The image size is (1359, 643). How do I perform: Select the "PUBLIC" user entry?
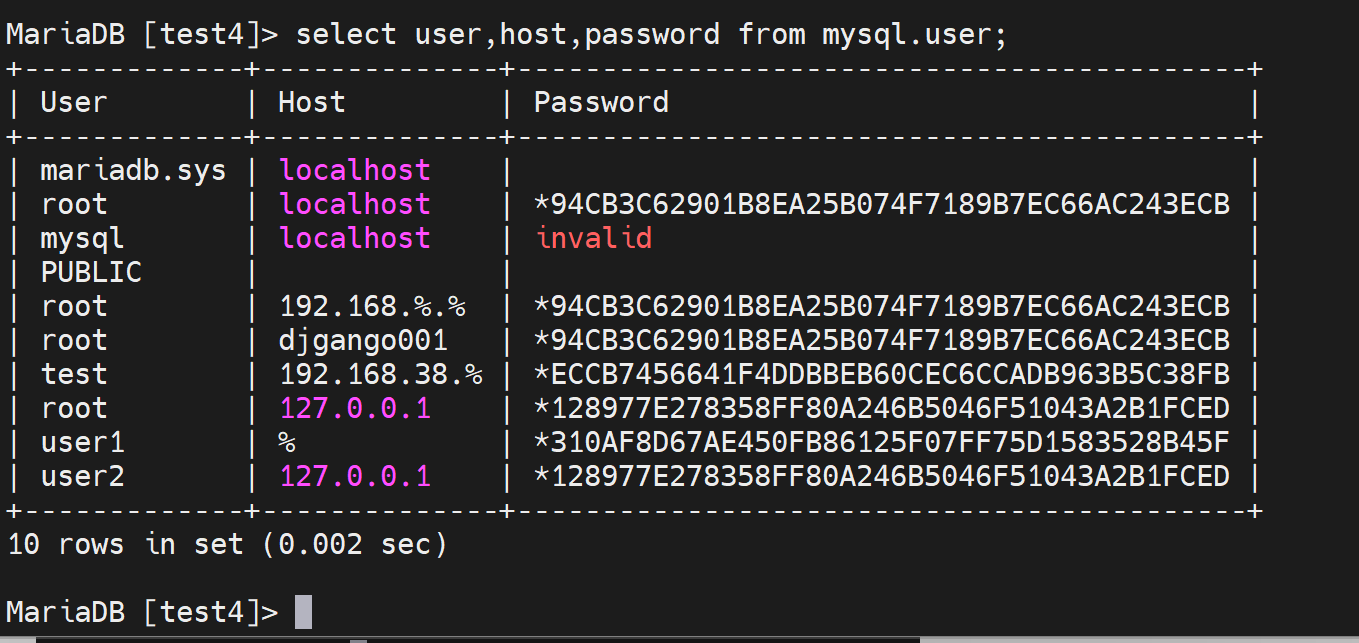pos(91,272)
